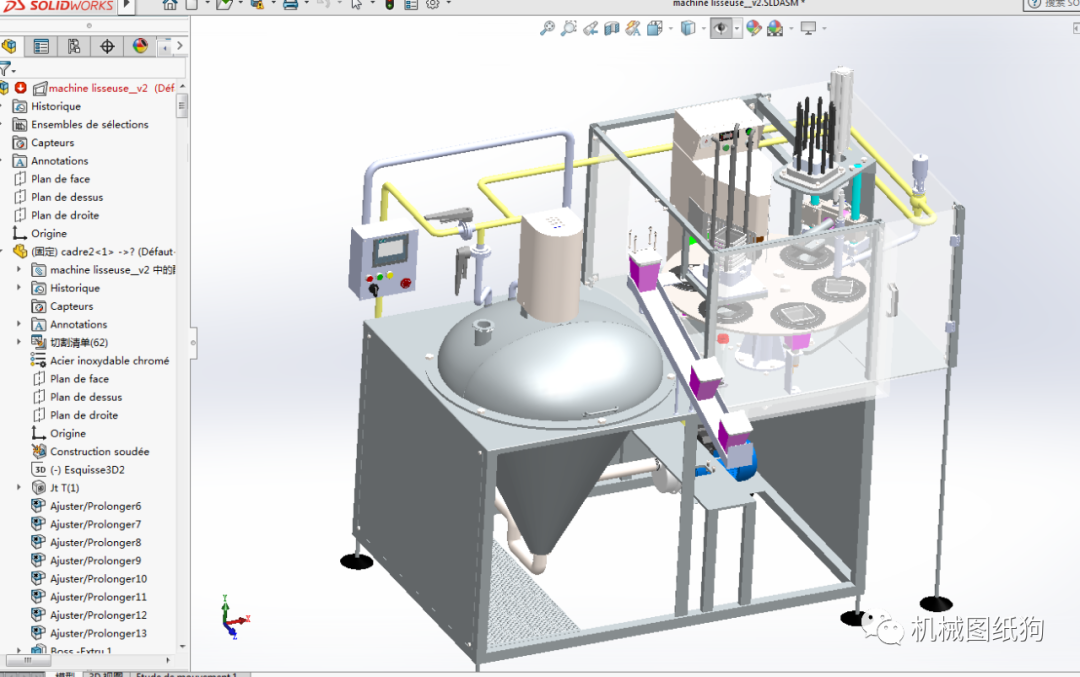Open View Orientation dropdown arrow
This screenshot has width=1080, height=677.
tap(670, 29)
